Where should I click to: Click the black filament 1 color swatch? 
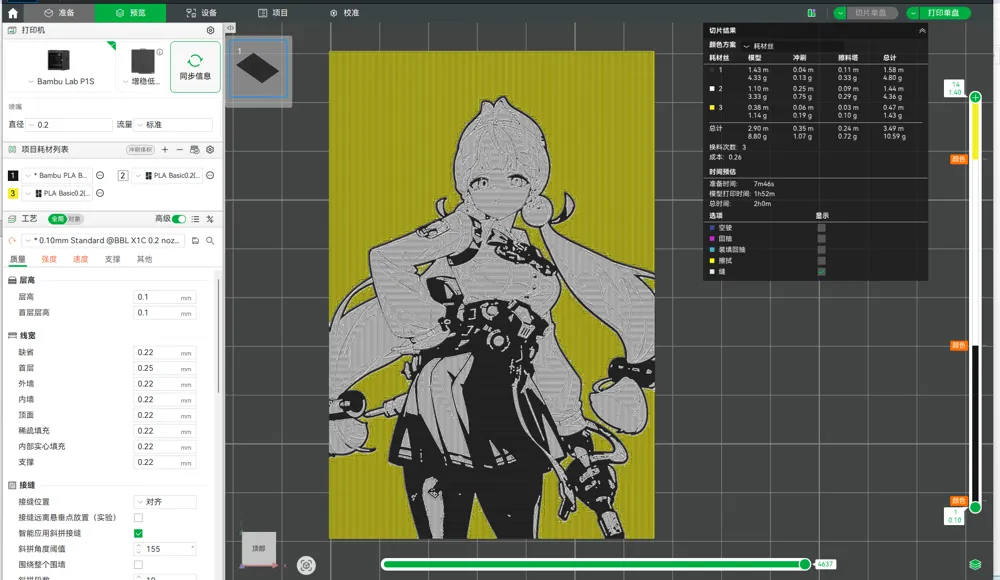[13, 175]
